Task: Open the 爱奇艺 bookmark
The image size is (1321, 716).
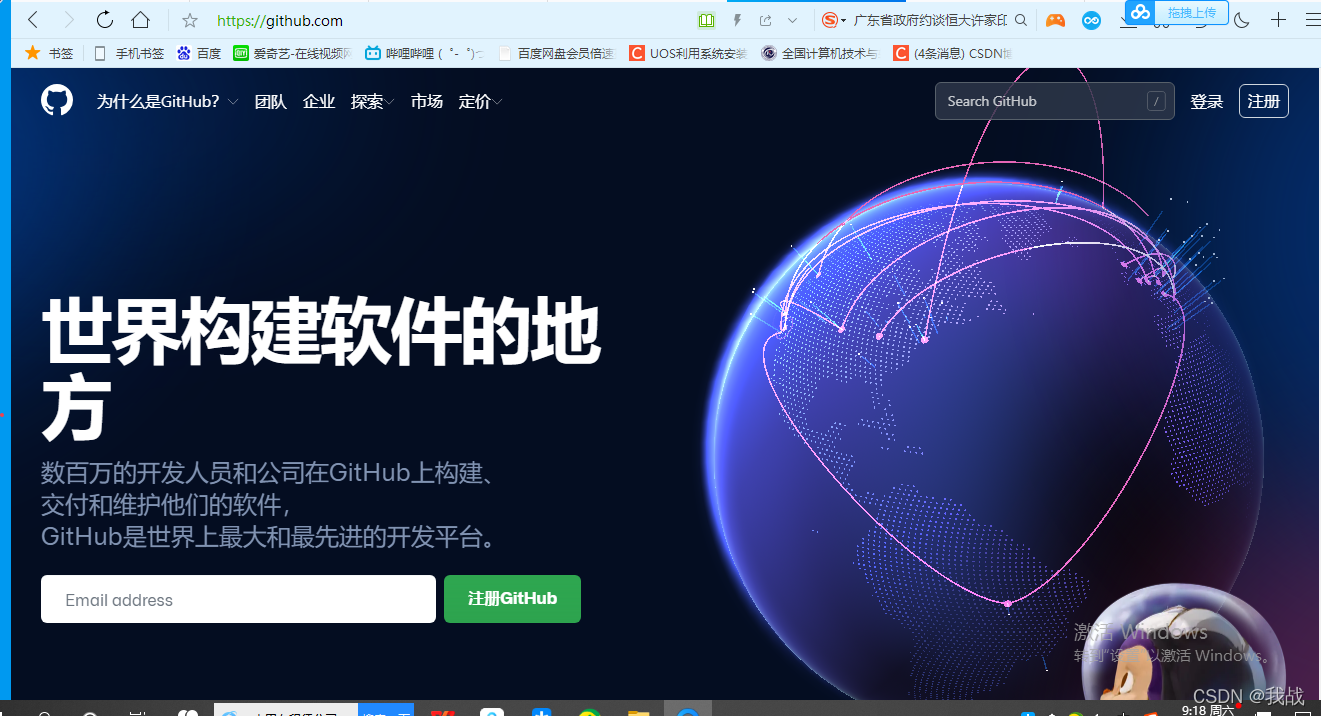Action: [x=292, y=53]
